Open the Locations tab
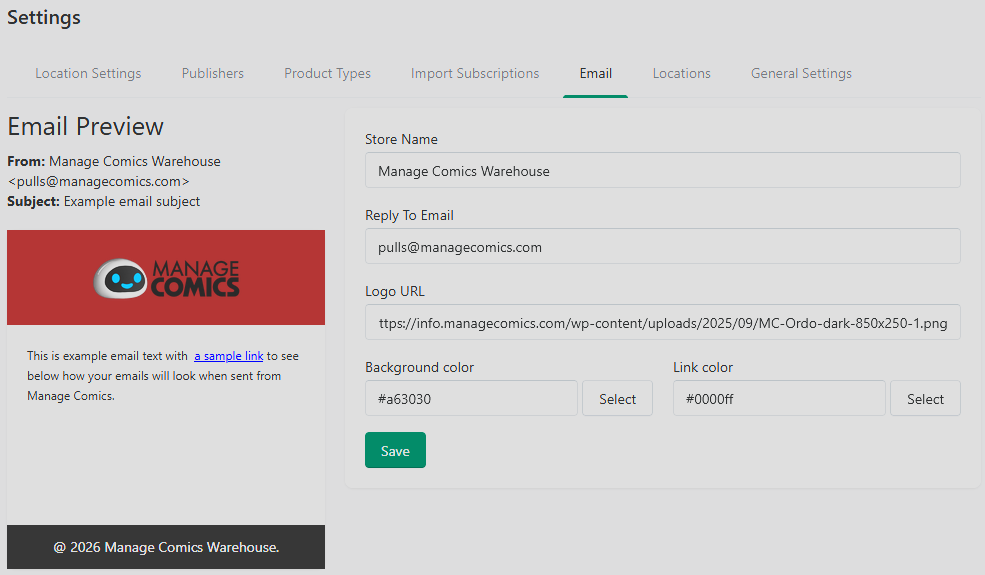 [682, 74]
